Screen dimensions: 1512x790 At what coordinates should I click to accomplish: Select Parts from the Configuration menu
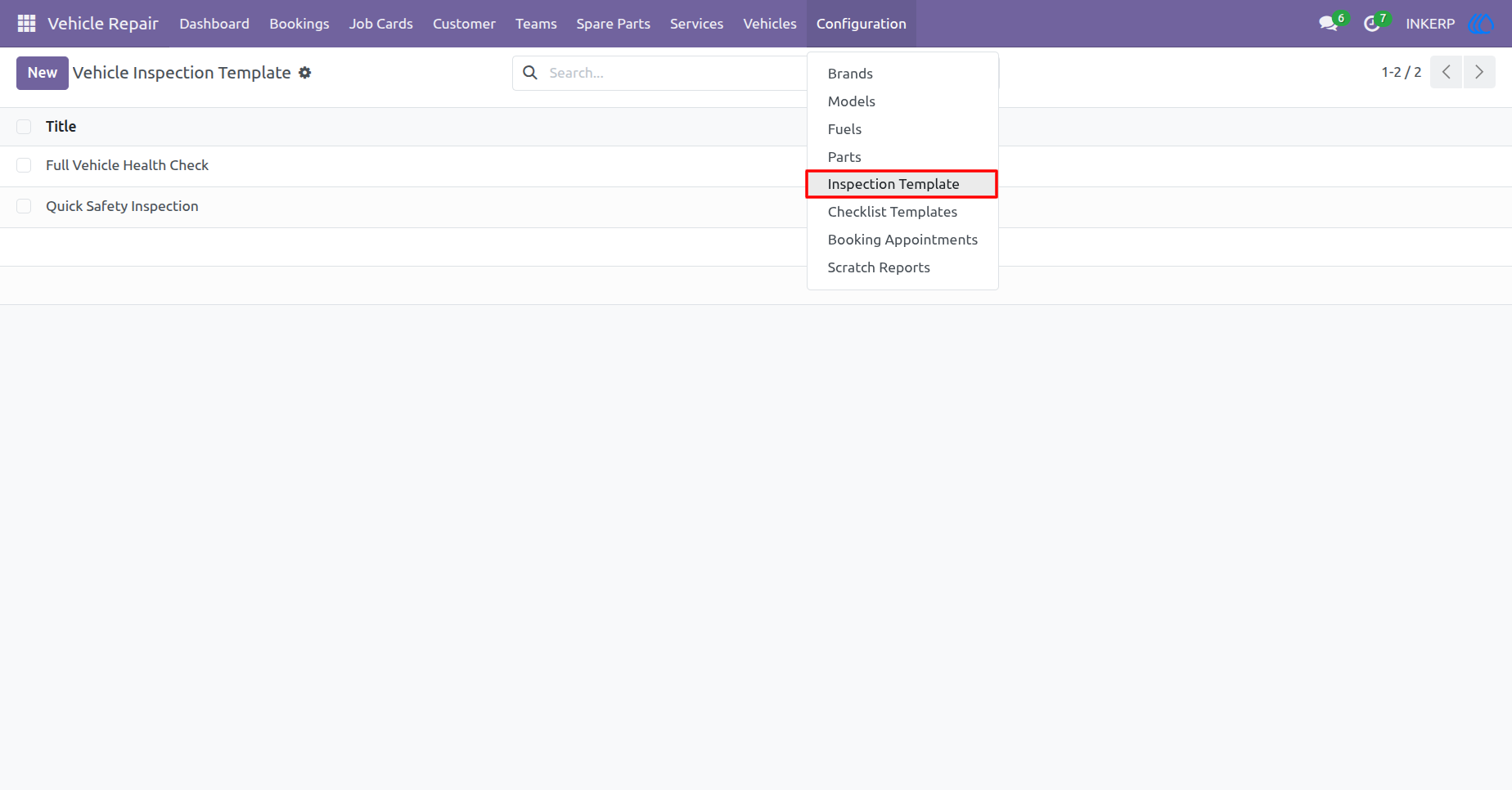point(902,157)
